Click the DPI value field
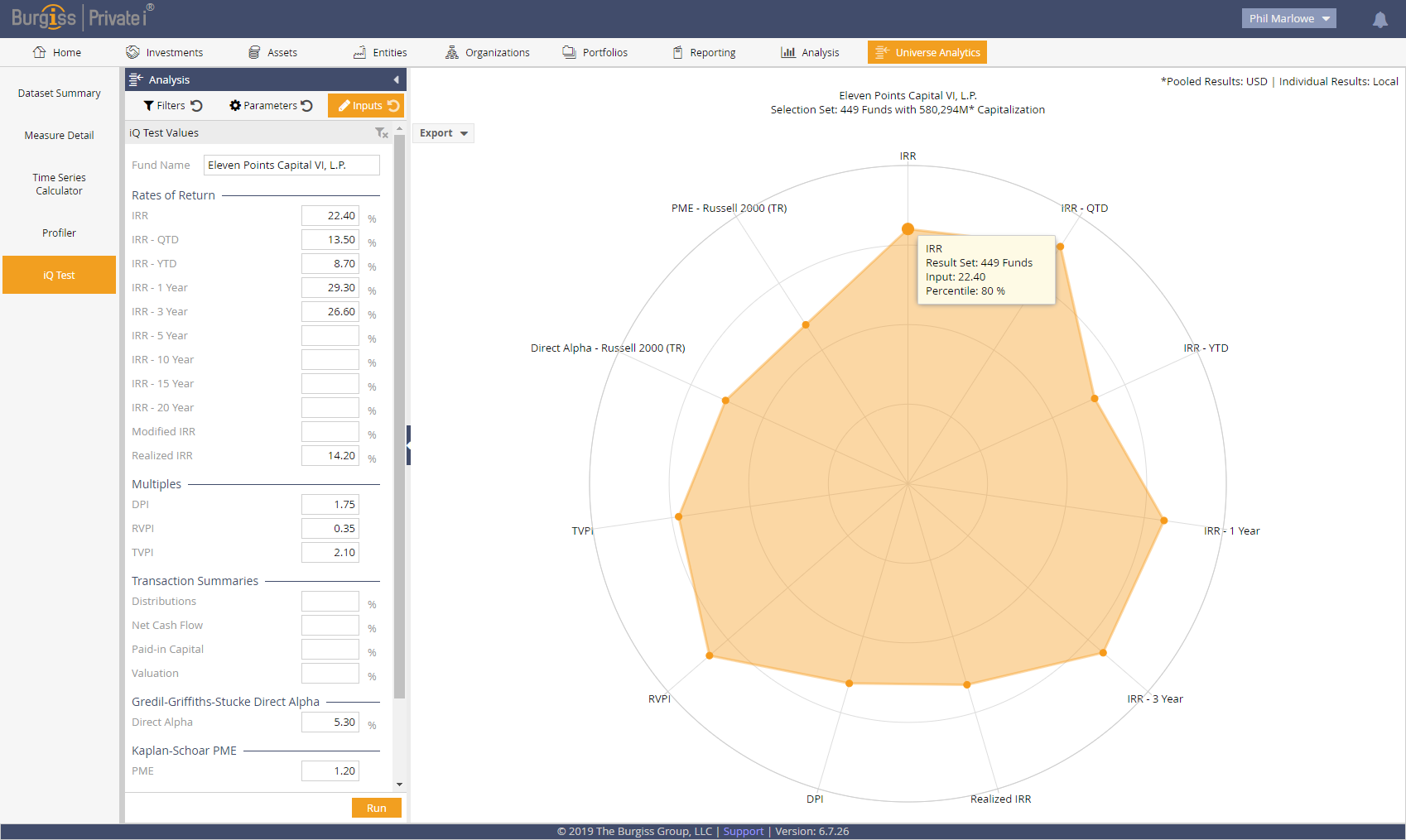This screenshot has width=1406, height=840. [330, 505]
